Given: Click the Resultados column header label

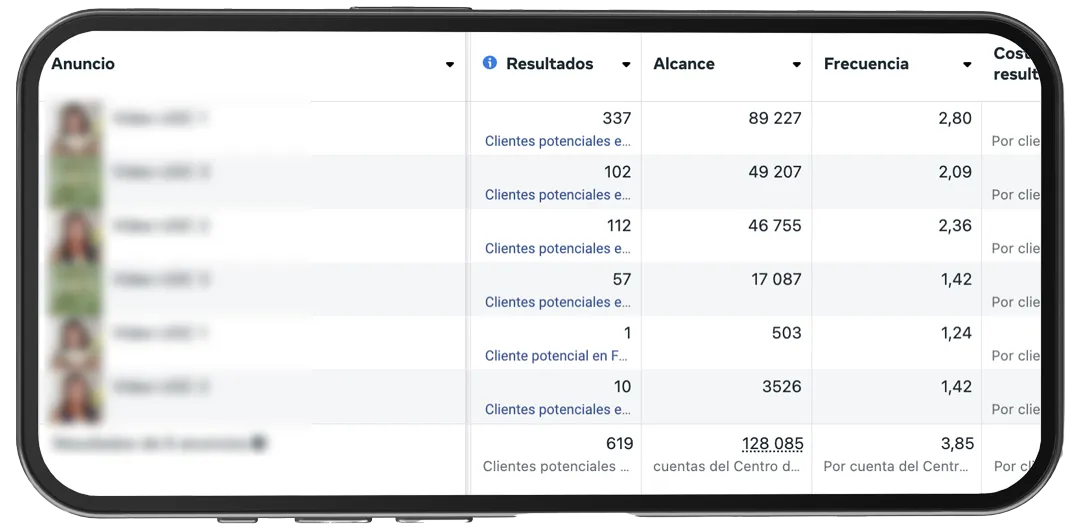Looking at the screenshot, I should tap(550, 63).
